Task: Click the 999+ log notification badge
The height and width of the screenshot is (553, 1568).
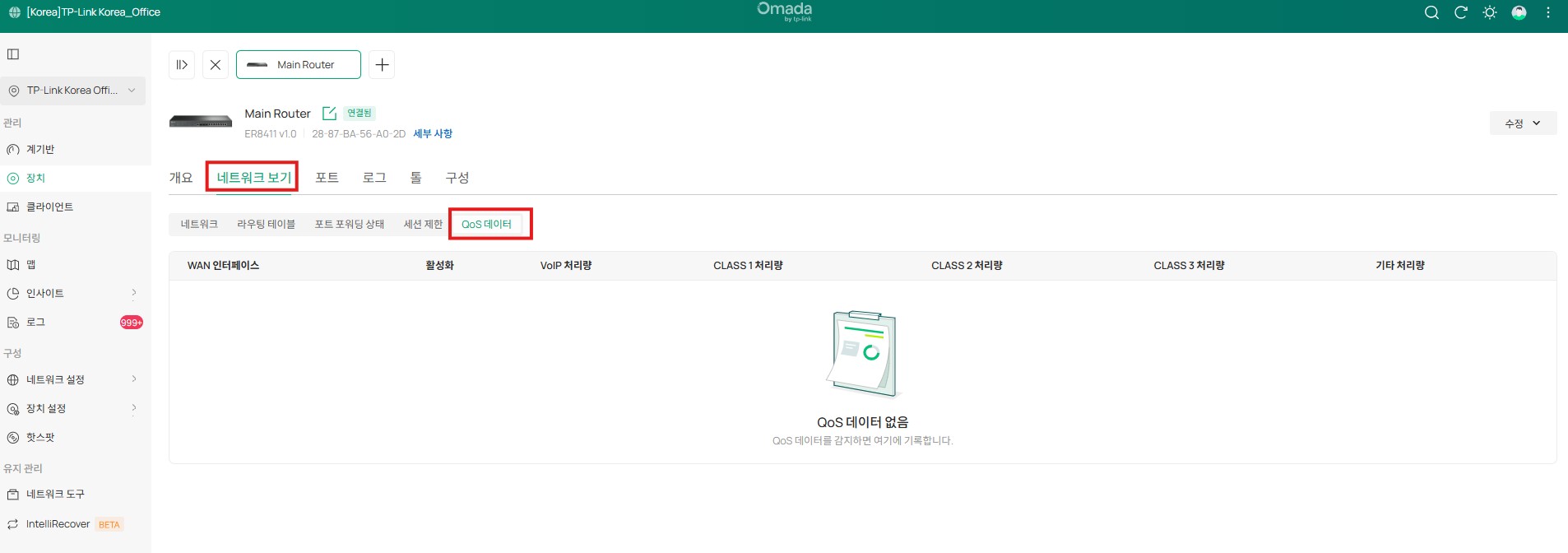Action: tap(132, 323)
